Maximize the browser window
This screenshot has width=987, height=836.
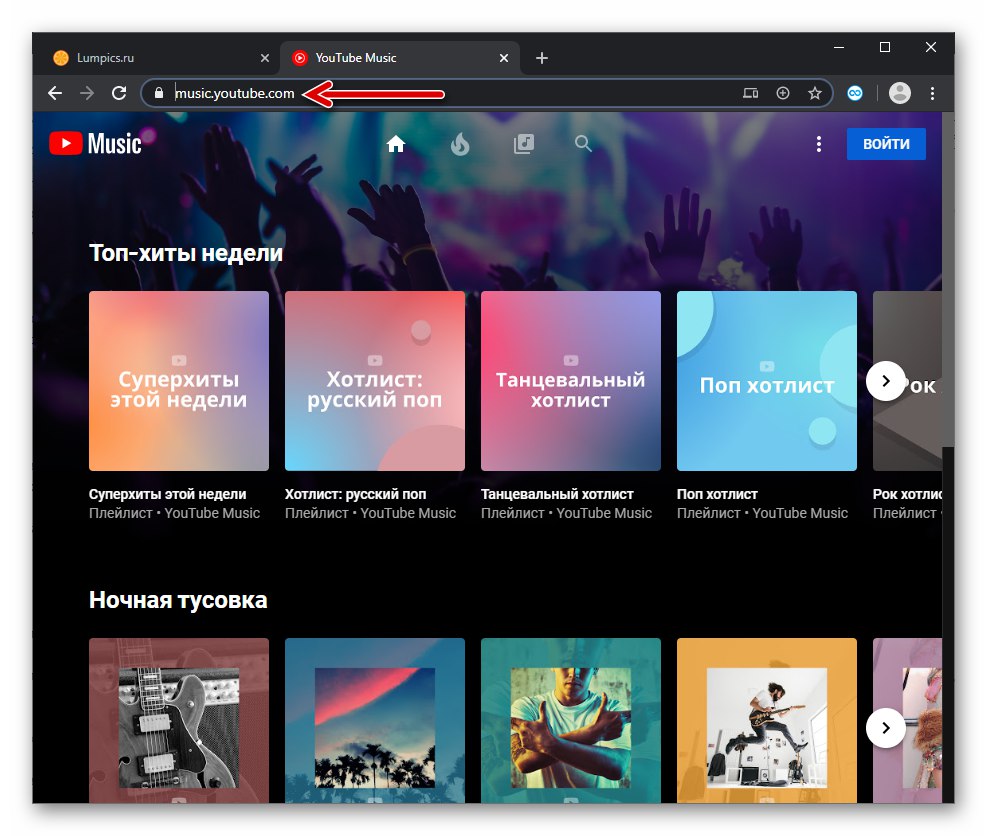pos(884,47)
